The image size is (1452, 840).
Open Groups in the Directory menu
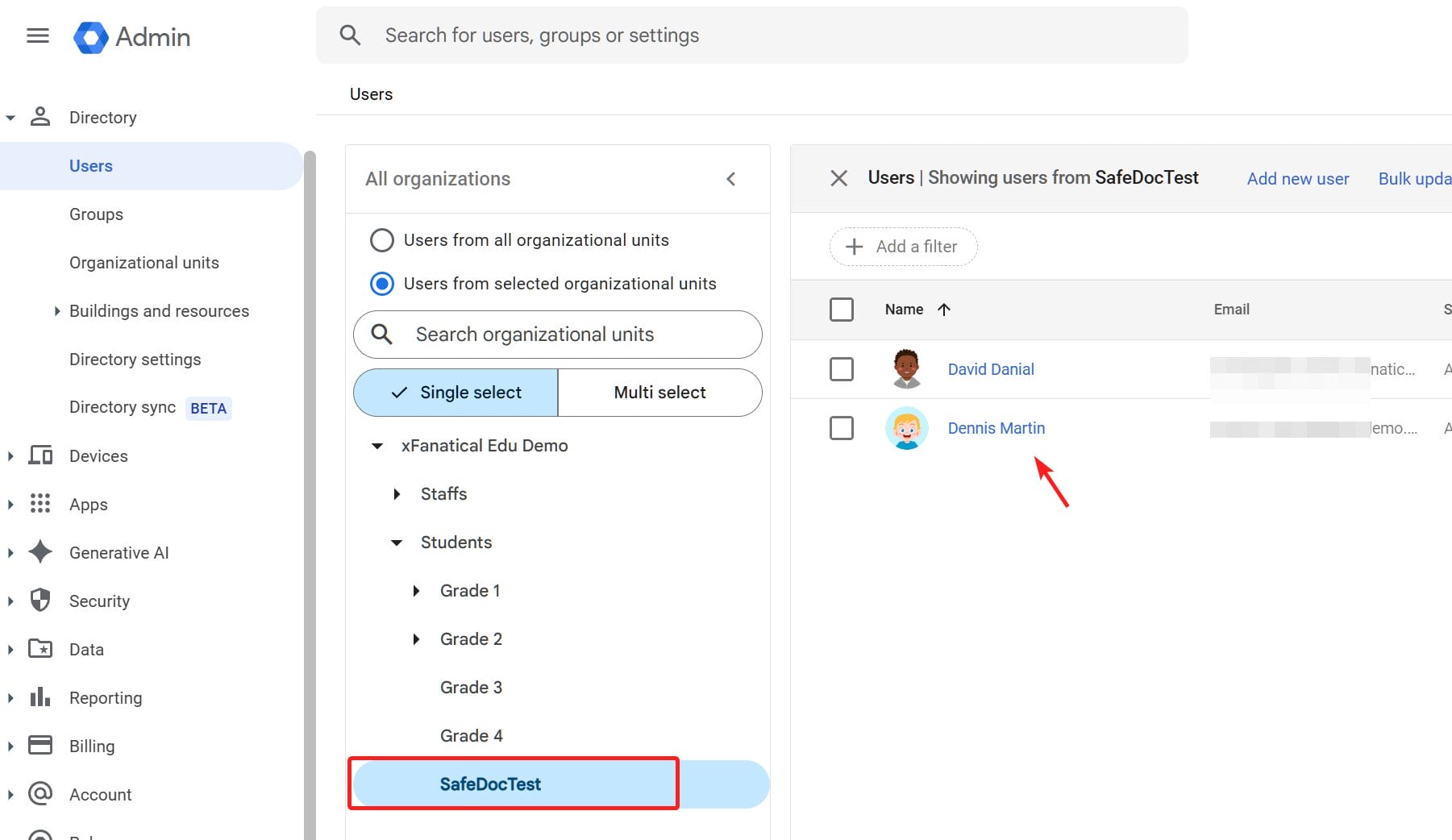(96, 214)
